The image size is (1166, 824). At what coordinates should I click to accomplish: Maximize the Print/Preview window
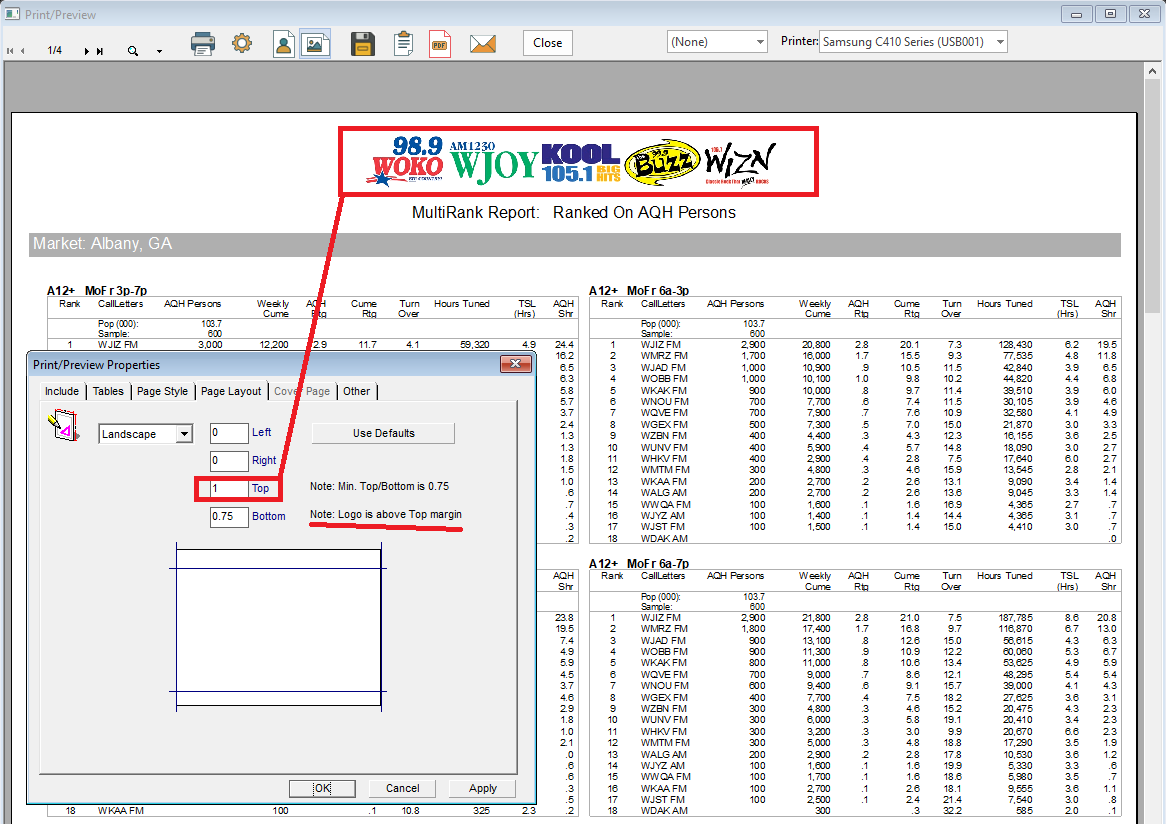pyautogui.click(x=1110, y=13)
